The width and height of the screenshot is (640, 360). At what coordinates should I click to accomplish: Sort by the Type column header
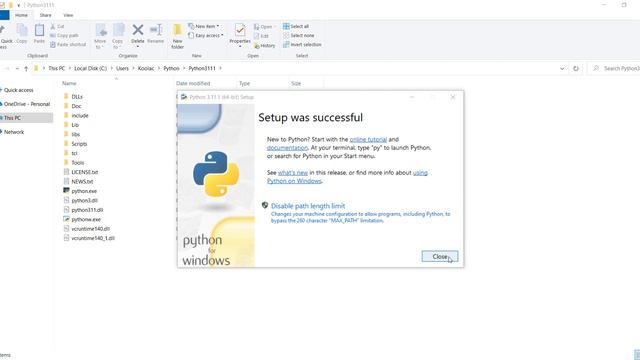point(244,83)
